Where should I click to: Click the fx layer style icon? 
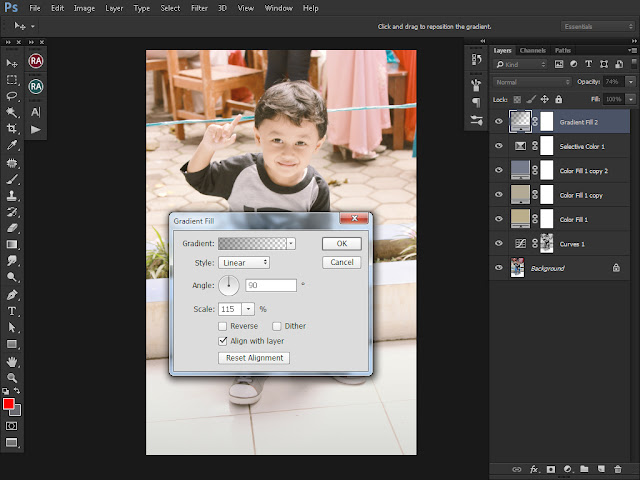coord(535,468)
